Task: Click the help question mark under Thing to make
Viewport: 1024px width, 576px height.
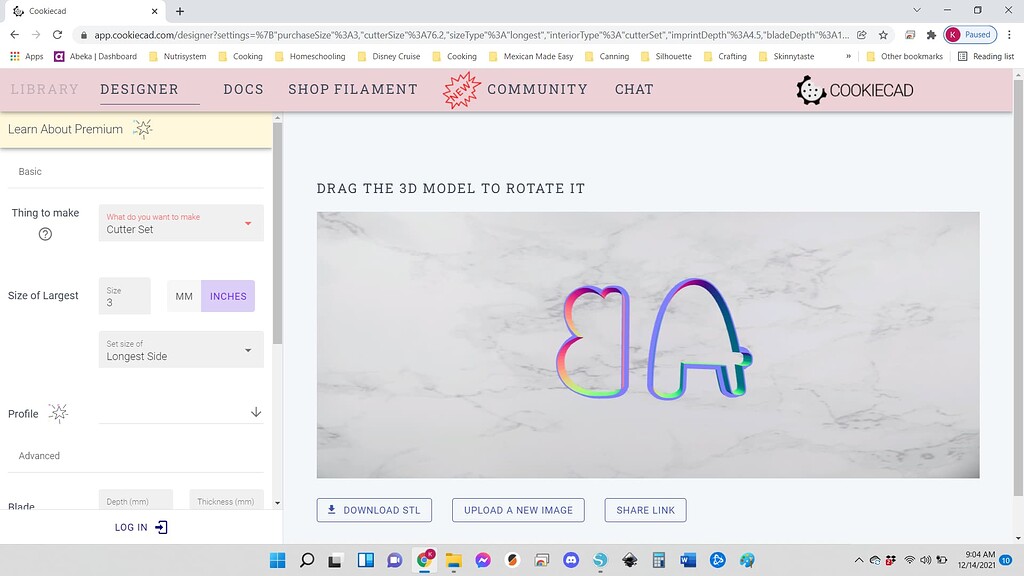Action: [45, 234]
